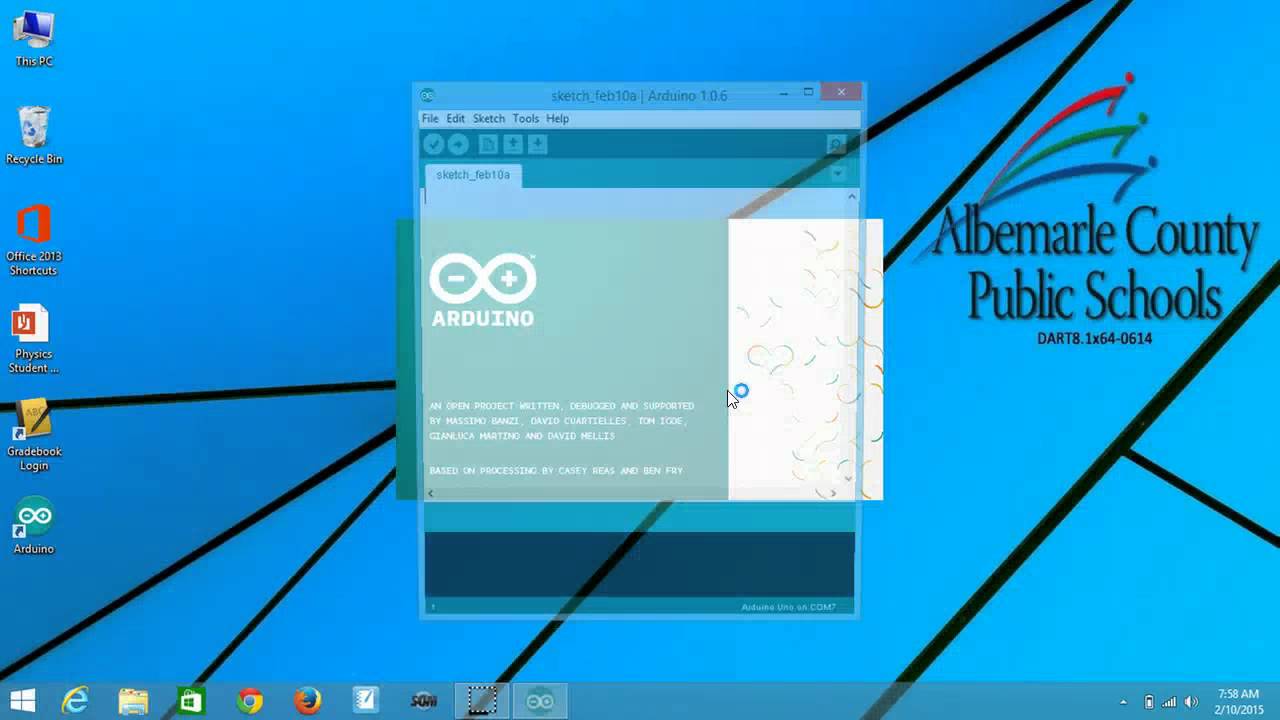Select the Gradebook Login desktop shortcut
The height and width of the screenshot is (720, 1280).
(34, 437)
